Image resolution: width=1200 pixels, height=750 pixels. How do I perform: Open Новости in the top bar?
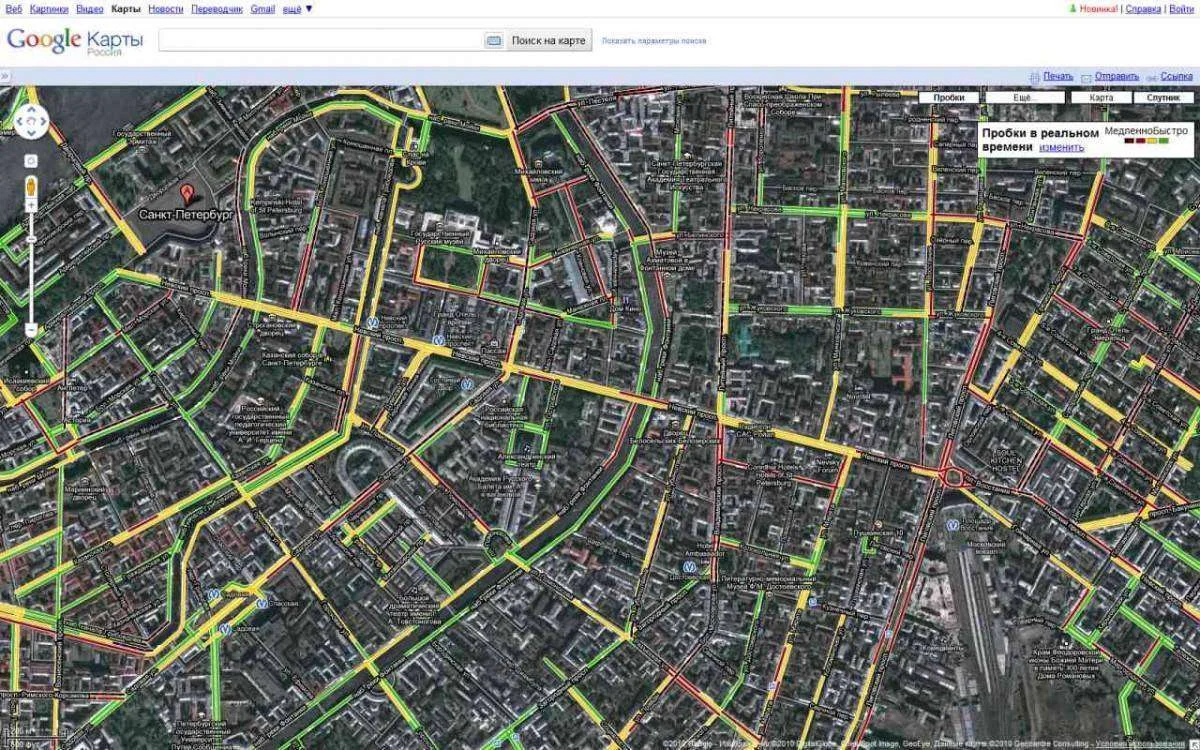click(x=165, y=8)
